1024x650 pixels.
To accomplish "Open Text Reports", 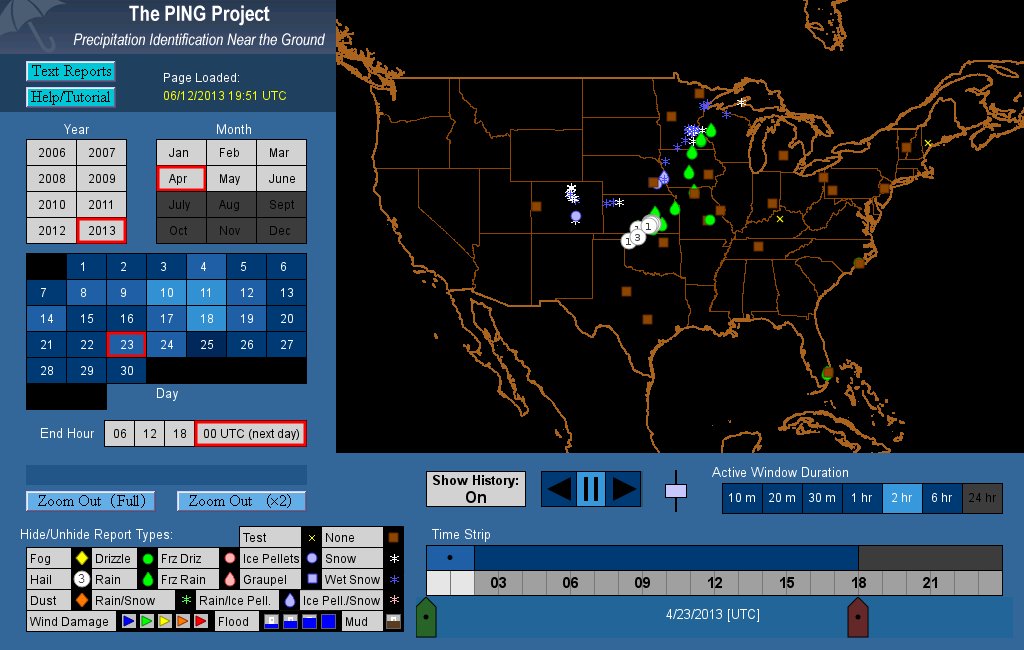I will click(x=70, y=71).
